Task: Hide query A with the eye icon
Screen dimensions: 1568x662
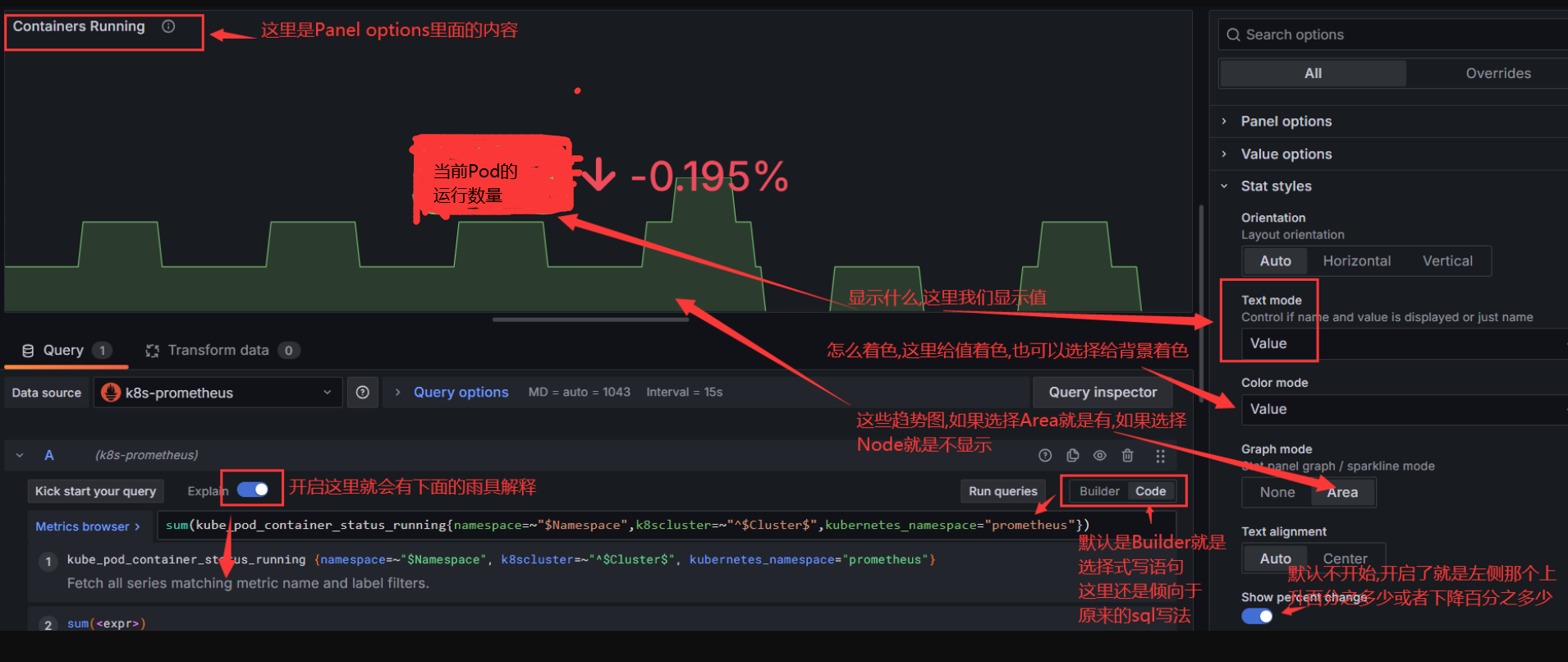Action: 1099,455
